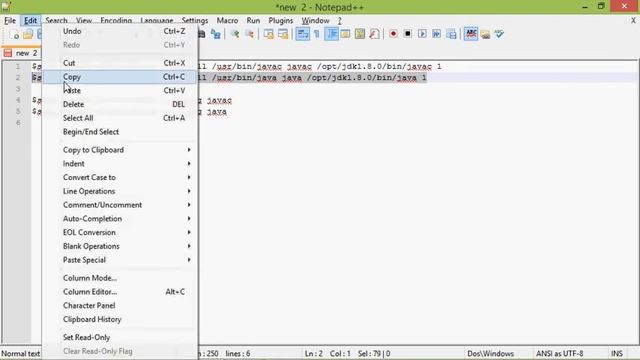Open the Window menu
Viewport: 640px width, 360px height.
tap(315, 20)
